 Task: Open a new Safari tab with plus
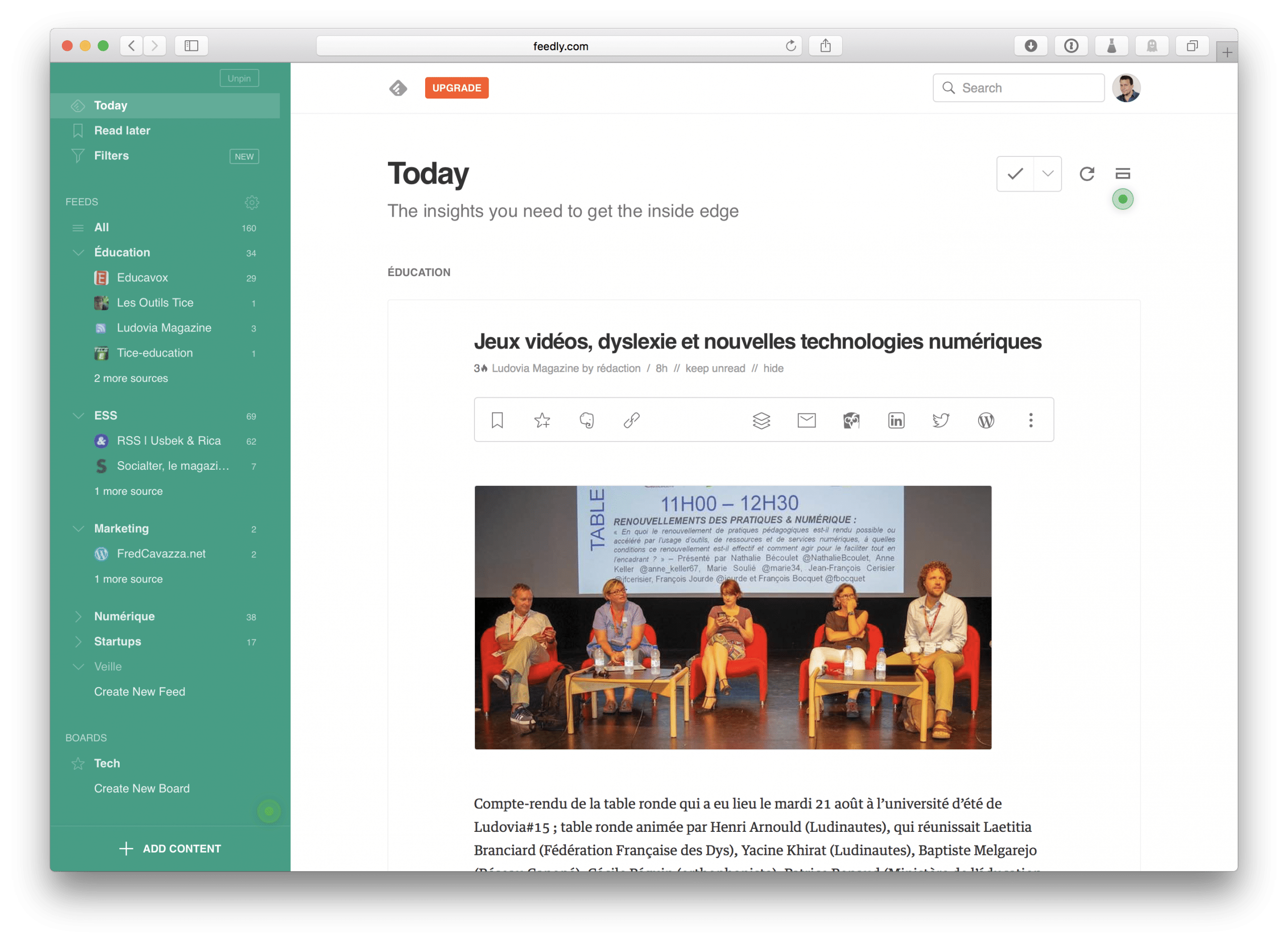1226,52
